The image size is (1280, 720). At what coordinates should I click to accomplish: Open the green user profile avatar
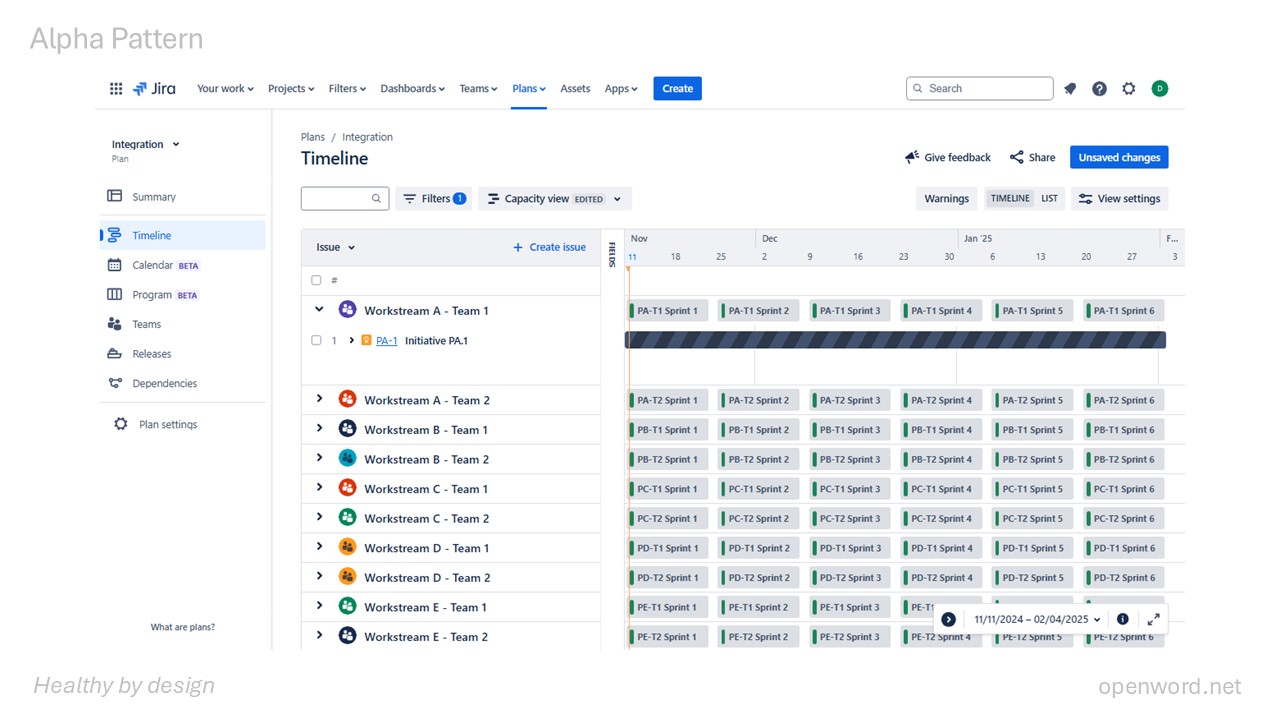[x=1159, y=88]
